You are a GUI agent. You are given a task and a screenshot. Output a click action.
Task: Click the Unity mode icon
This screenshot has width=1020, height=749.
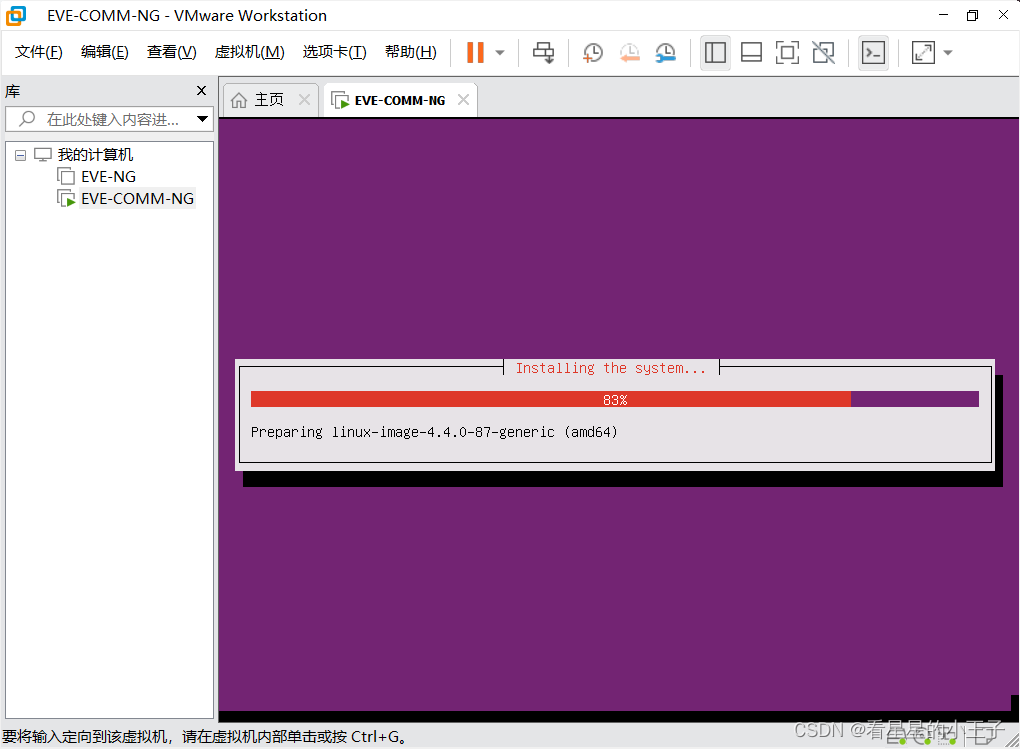pyautogui.click(x=824, y=53)
